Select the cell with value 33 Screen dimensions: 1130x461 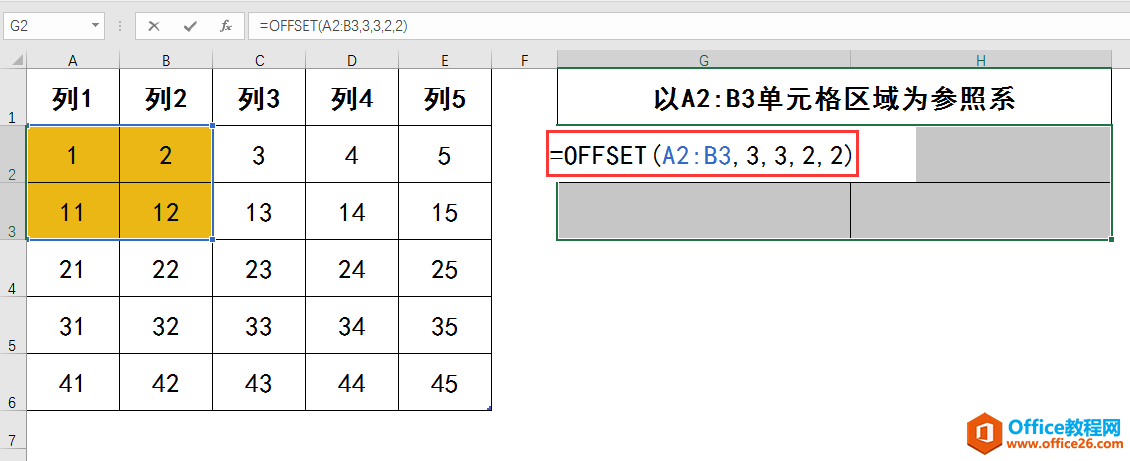pos(259,325)
